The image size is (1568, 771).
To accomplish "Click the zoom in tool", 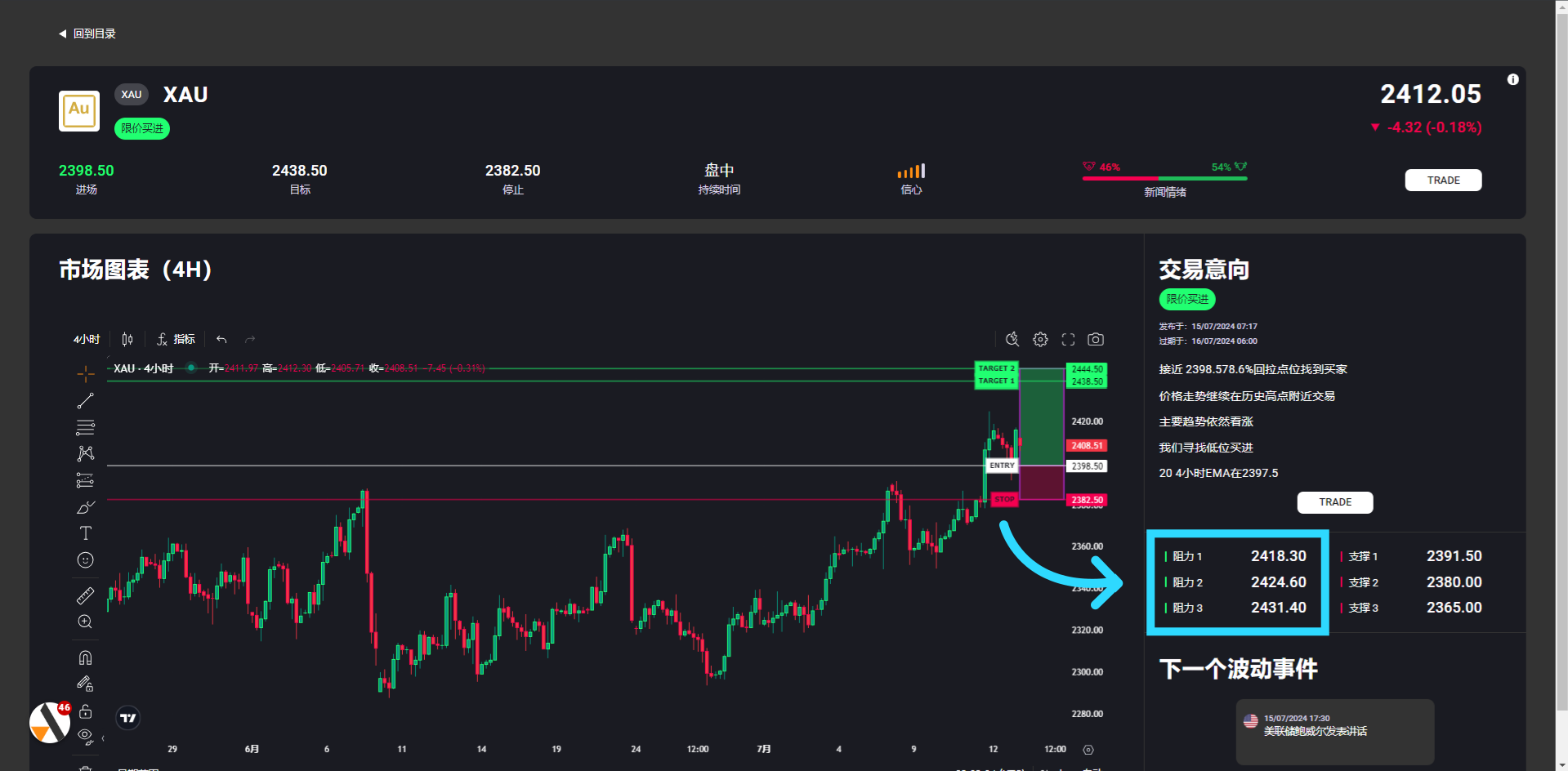I will [x=85, y=622].
